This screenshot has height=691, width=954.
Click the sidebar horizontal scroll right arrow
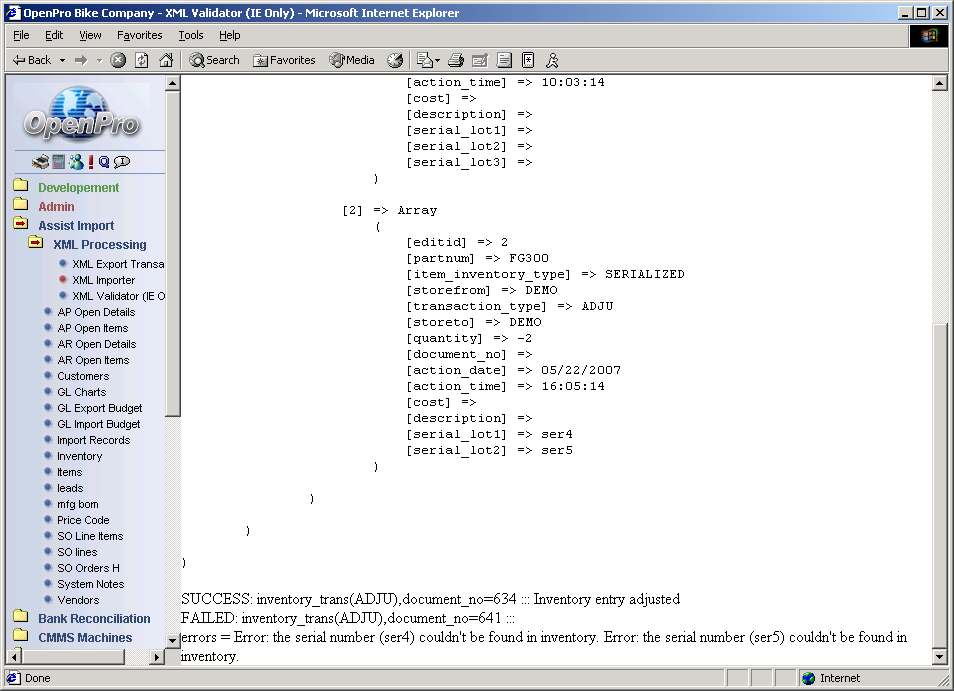click(x=157, y=657)
